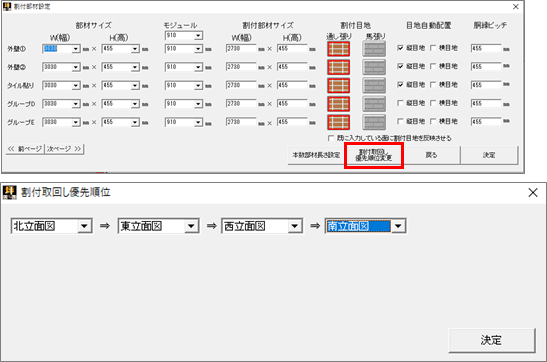This screenshot has height=362, width=547.
Task: Click 決定 in the 割付取回し優先順位 dialog
Action: point(492,340)
